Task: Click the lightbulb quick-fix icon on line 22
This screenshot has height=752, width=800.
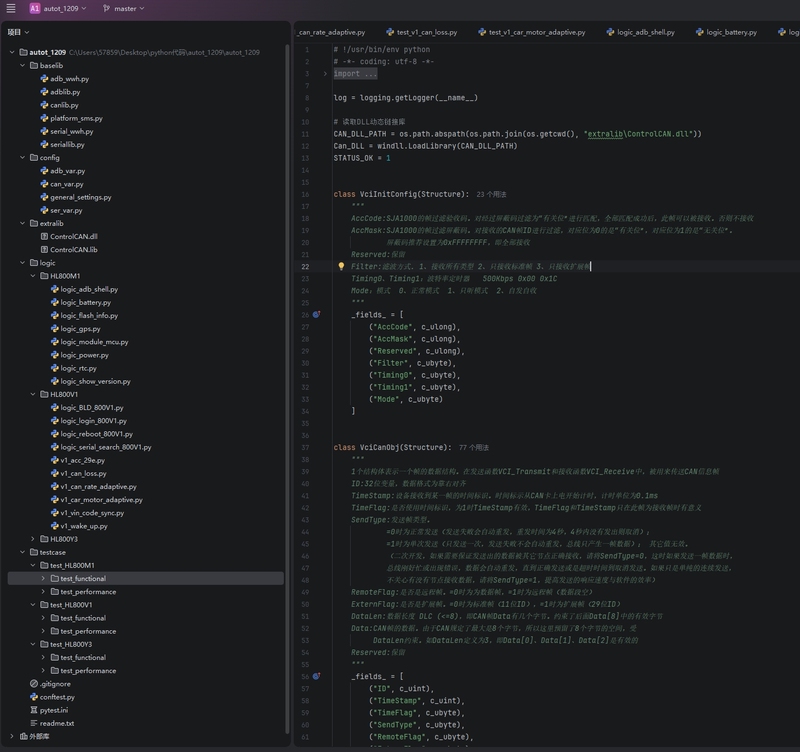Action: click(x=341, y=267)
